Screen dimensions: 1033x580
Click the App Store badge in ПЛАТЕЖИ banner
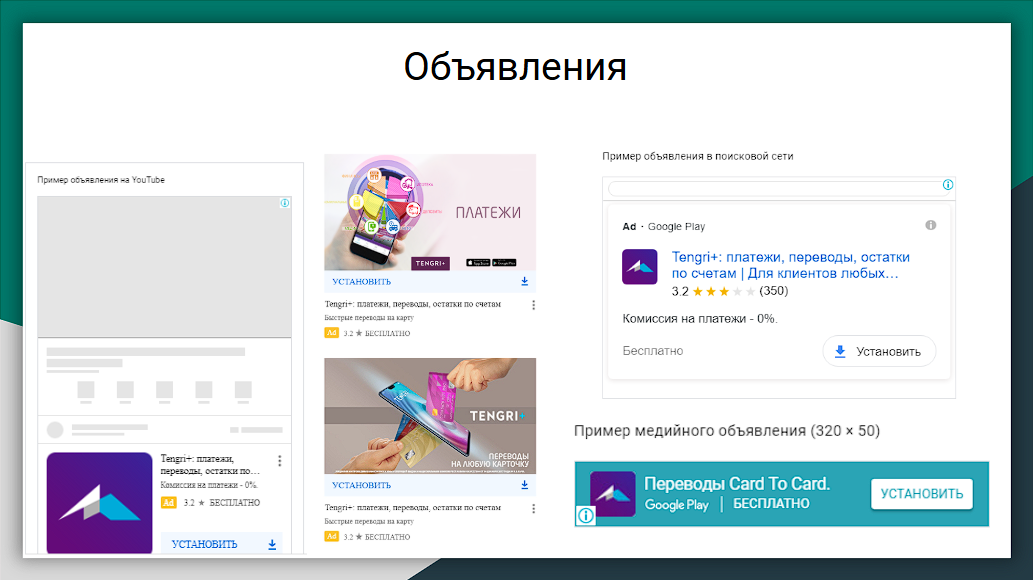point(478,262)
